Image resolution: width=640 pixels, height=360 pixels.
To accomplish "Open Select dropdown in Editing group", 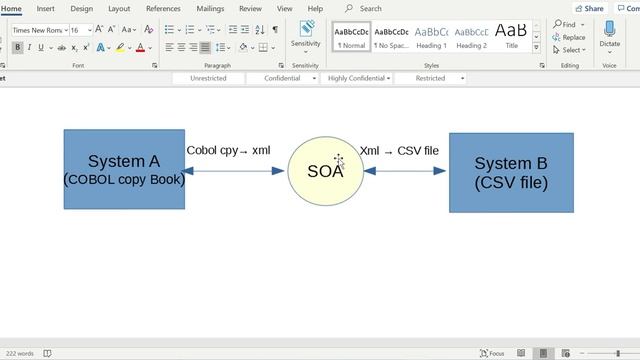I will pyautogui.click(x=569, y=50).
